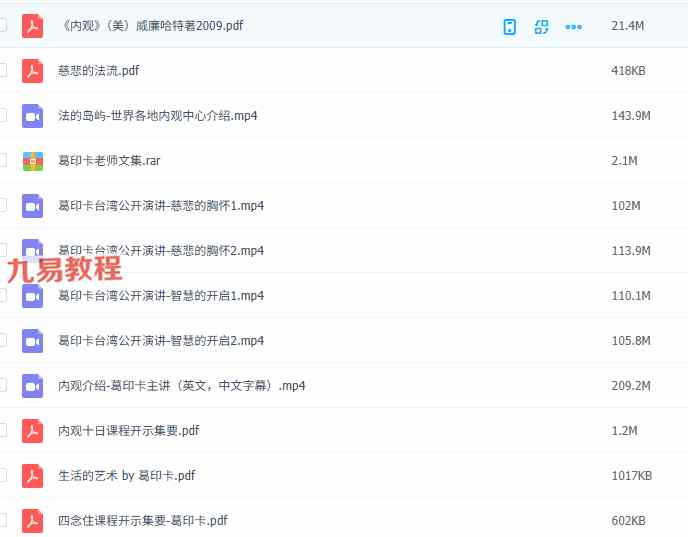Click the send-to-phone icon on first row
Screen dimensions: 688x537
point(509,27)
